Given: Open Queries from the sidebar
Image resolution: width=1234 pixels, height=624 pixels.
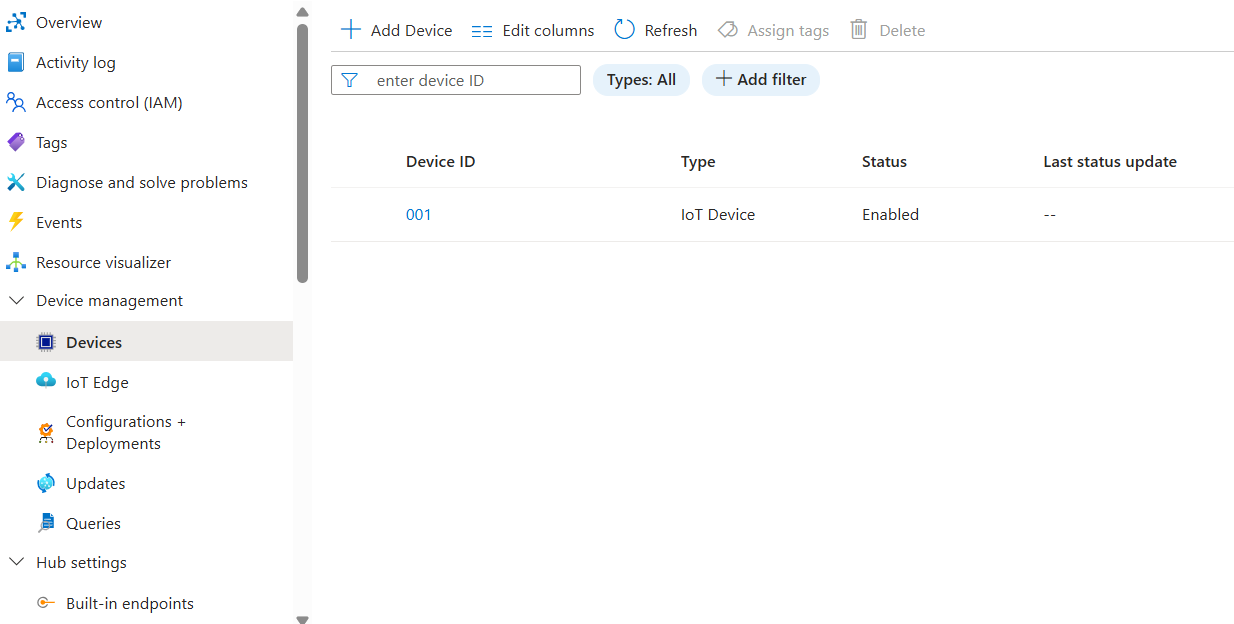Looking at the screenshot, I should (93, 524).
